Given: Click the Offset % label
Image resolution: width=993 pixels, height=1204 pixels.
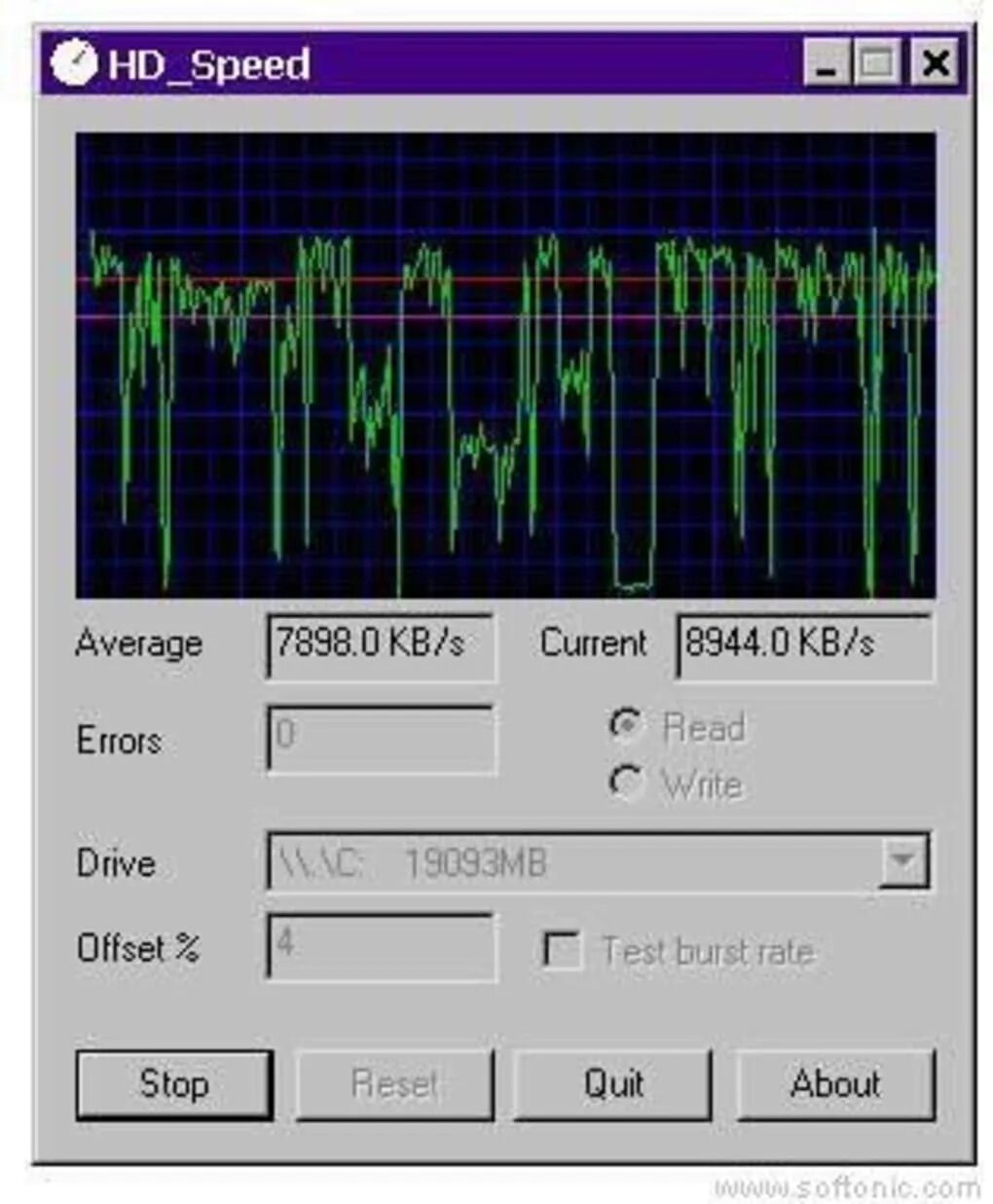Looking at the screenshot, I should point(138,948).
